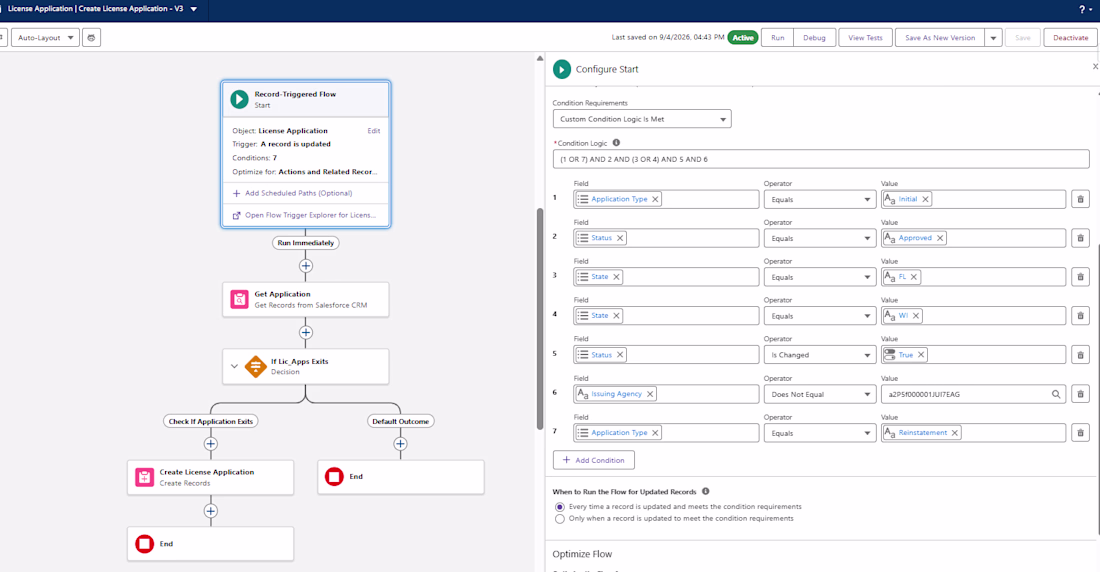Add element under Check If Application Exits path

210,444
